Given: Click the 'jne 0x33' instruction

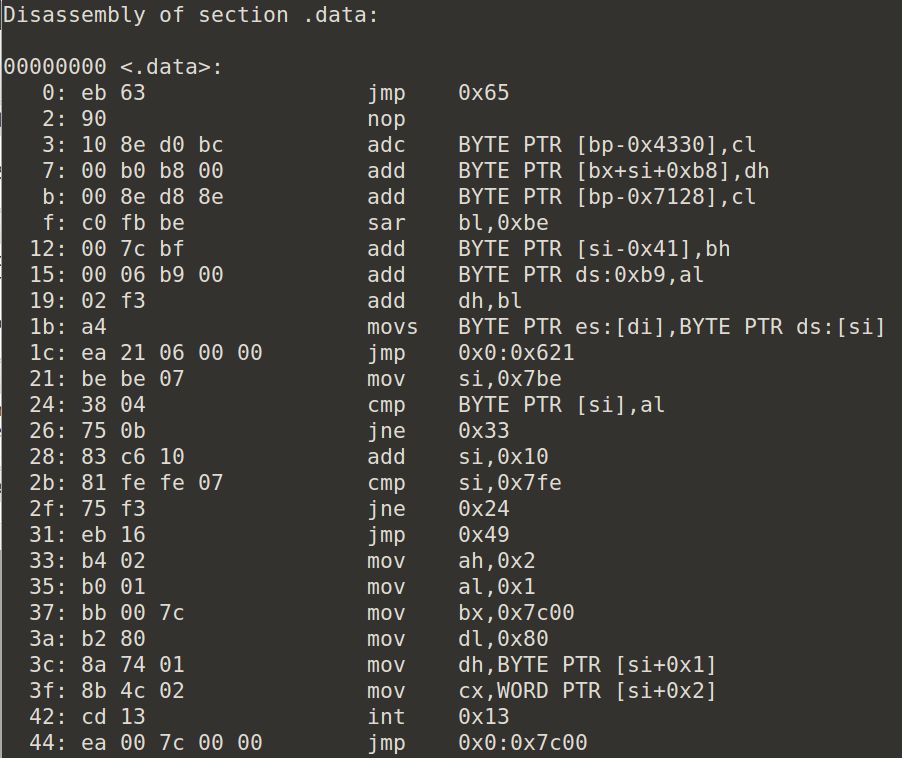Looking at the screenshot, I should [438, 431].
